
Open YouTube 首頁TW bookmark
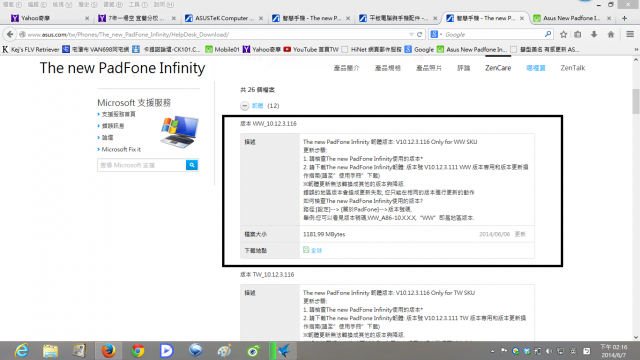311,49
